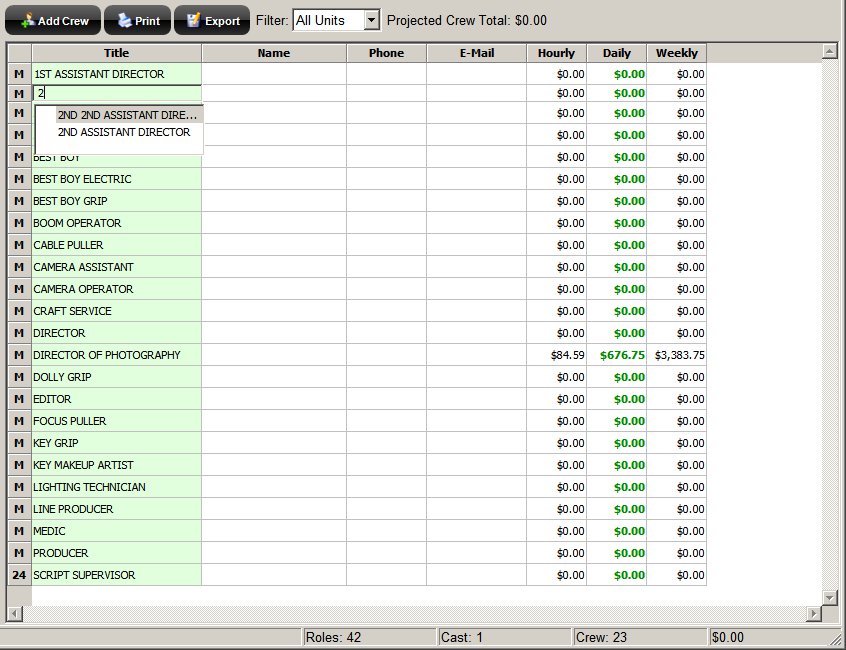Click the horizontal scrollbar right arrow
The image size is (846, 650).
[814, 613]
